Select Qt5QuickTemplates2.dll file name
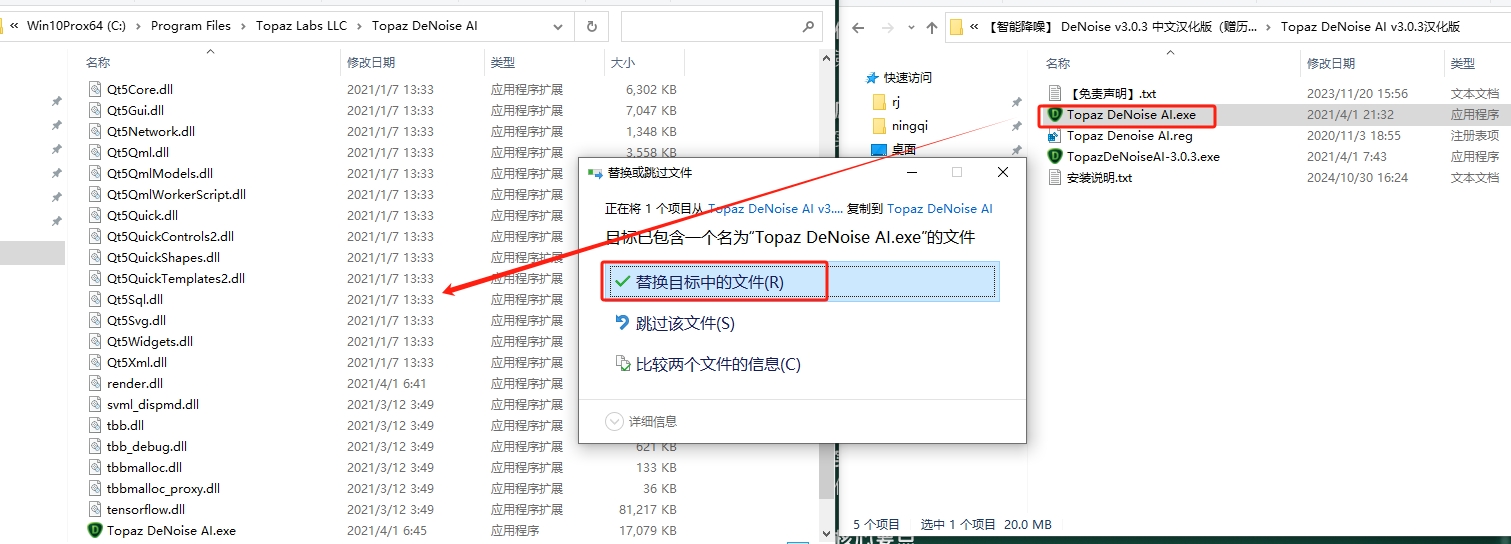1511x544 pixels. [x=176, y=278]
